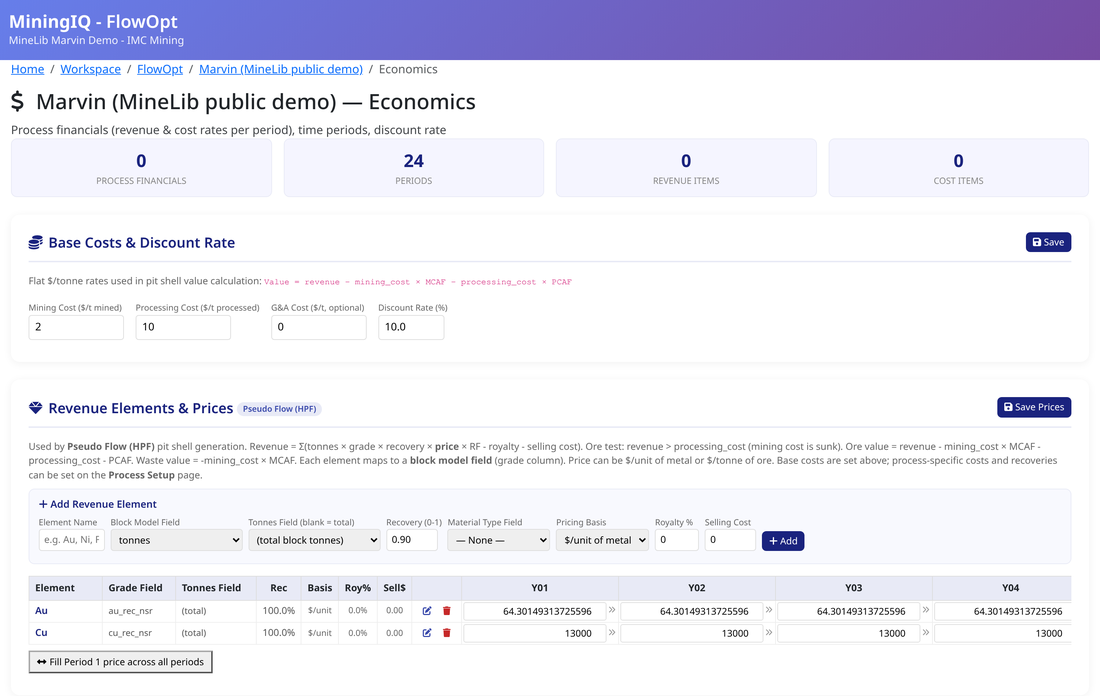Click the Au price field for Y01
The image size is (1100, 696).
(x=535, y=612)
